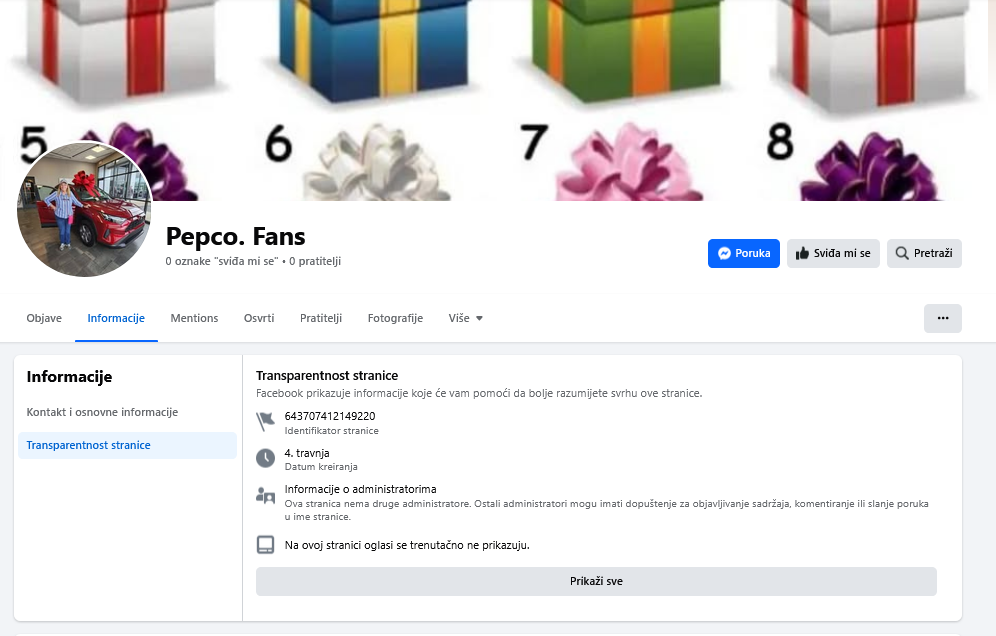The image size is (996, 636).
Task: Switch to the Mentions tab
Action: pos(194,318)
